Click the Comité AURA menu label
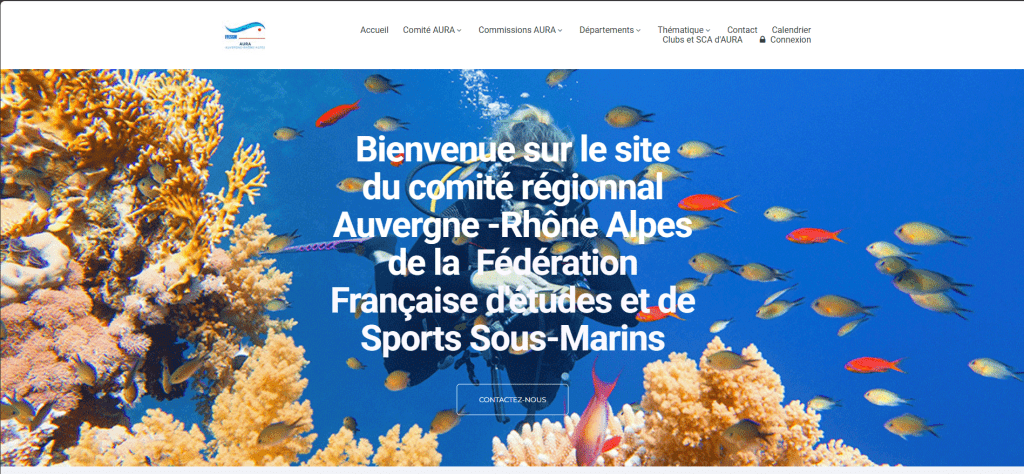The image size is (1024, 474). point(429,30)
